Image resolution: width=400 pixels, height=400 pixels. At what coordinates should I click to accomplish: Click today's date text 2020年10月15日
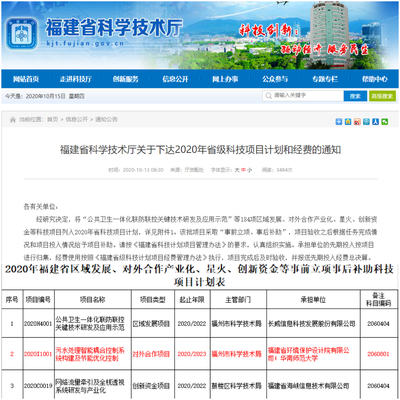(46, 96)
